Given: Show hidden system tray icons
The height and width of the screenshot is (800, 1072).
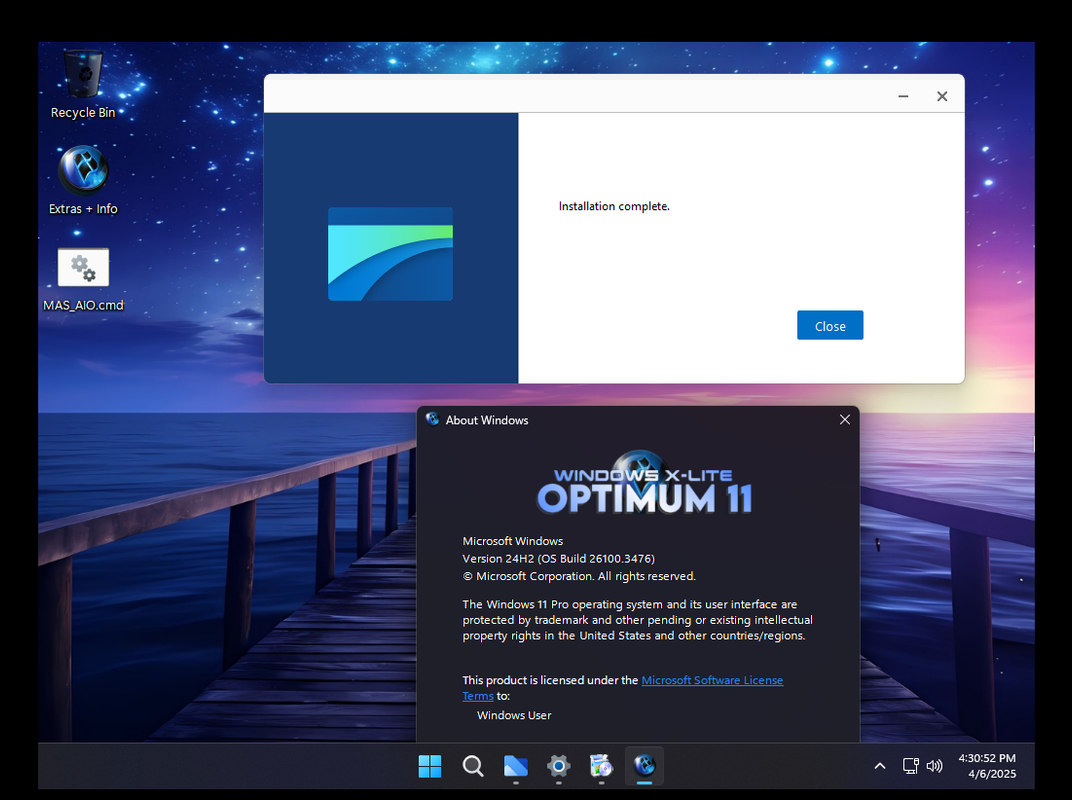Looking at the screenshot, I should (x=880, y=766).
